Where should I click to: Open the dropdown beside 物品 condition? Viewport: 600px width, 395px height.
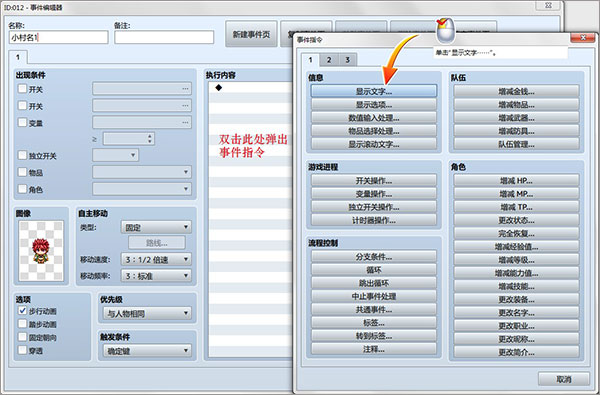click(x=142, y=172)
